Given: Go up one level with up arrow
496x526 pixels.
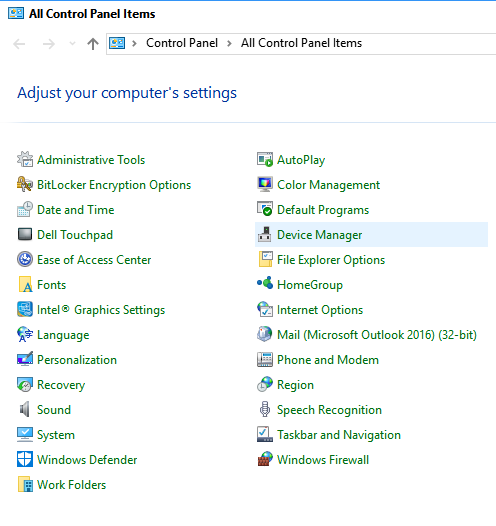Looking at the screenshot, I should (x=93, y=44).
